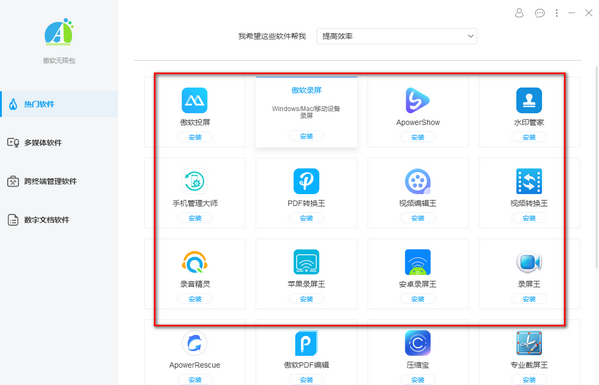
Task: Install 水印管家
Action: (x=529, y=137)
